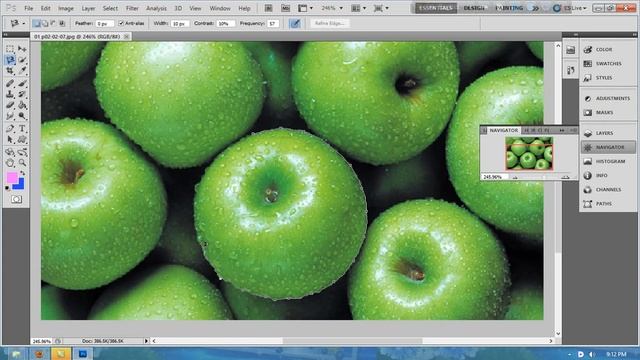Select the Rectangular Marquee tool

pyautogui.click(x=10, y=49)
